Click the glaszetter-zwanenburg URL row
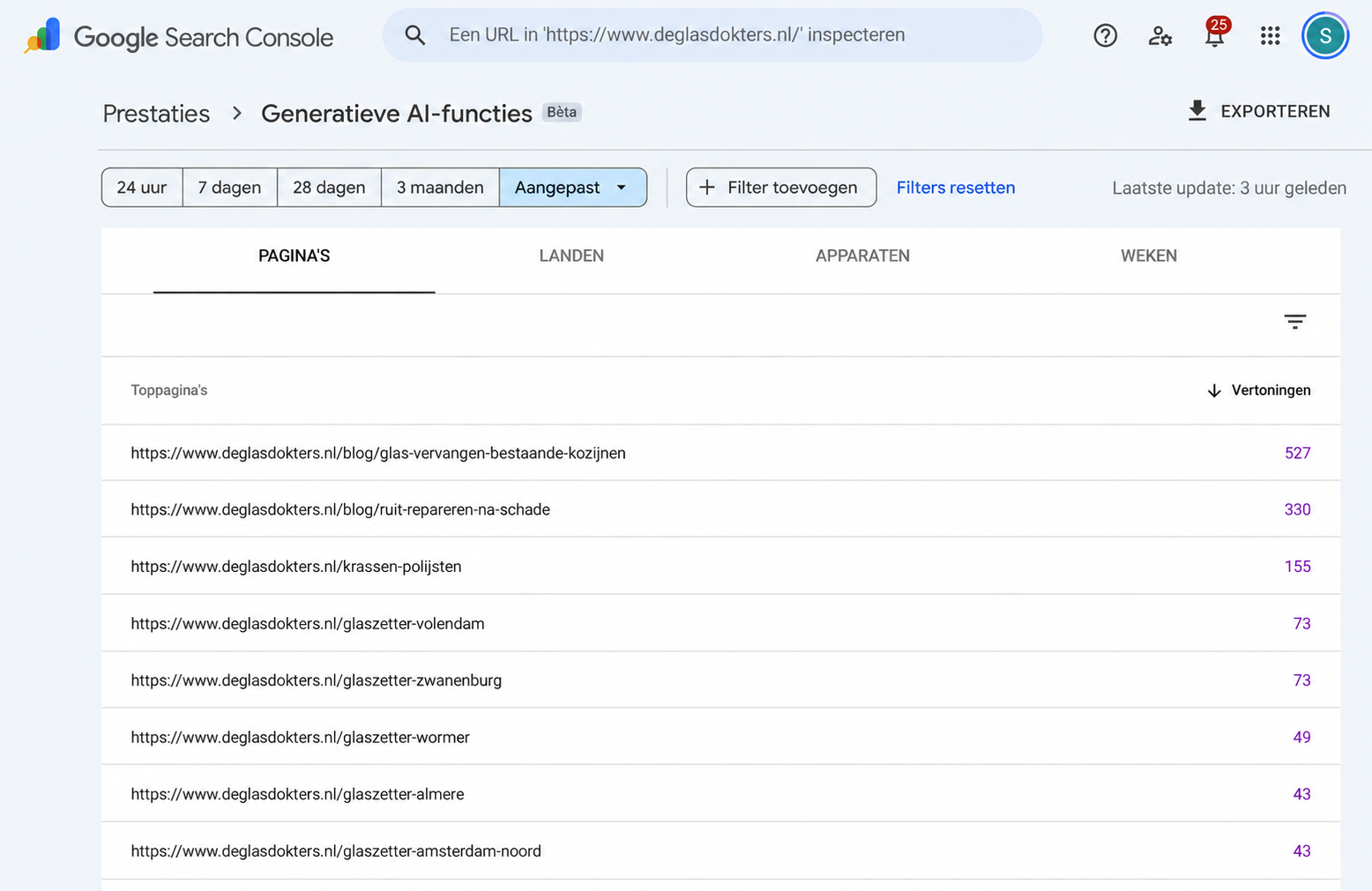Image resolution: width=1372 pixels, height=891 pixels. (x=721, y=680)
